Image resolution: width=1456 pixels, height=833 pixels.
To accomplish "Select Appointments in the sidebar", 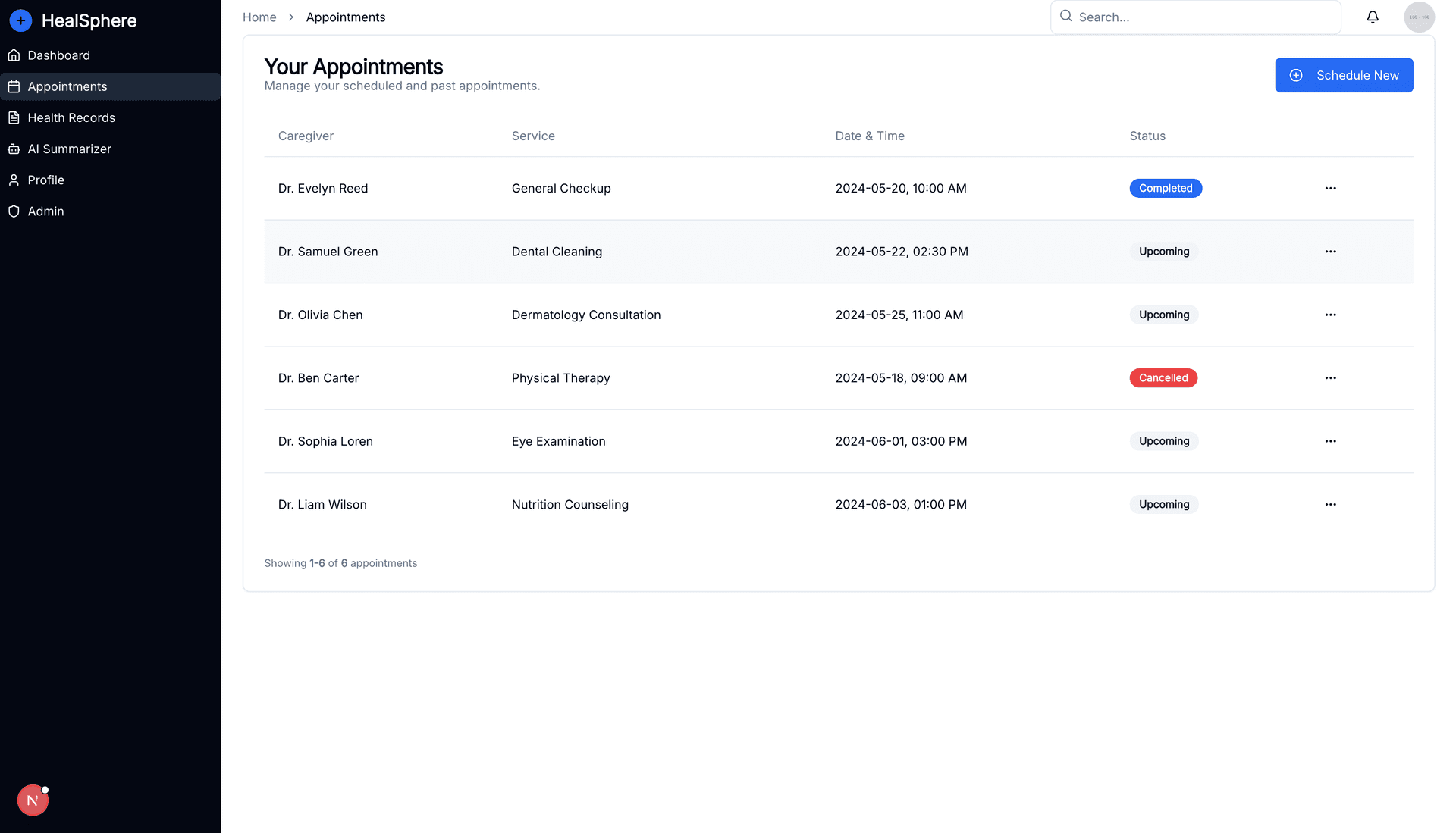I will pyautogui.click(x=67, y=86).
